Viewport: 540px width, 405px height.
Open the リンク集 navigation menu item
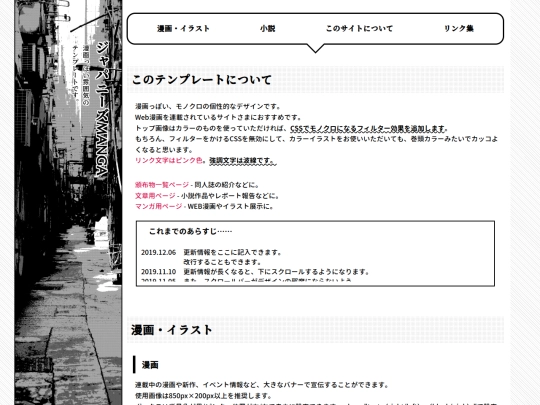pyautogui.click(x=459, y=29)
